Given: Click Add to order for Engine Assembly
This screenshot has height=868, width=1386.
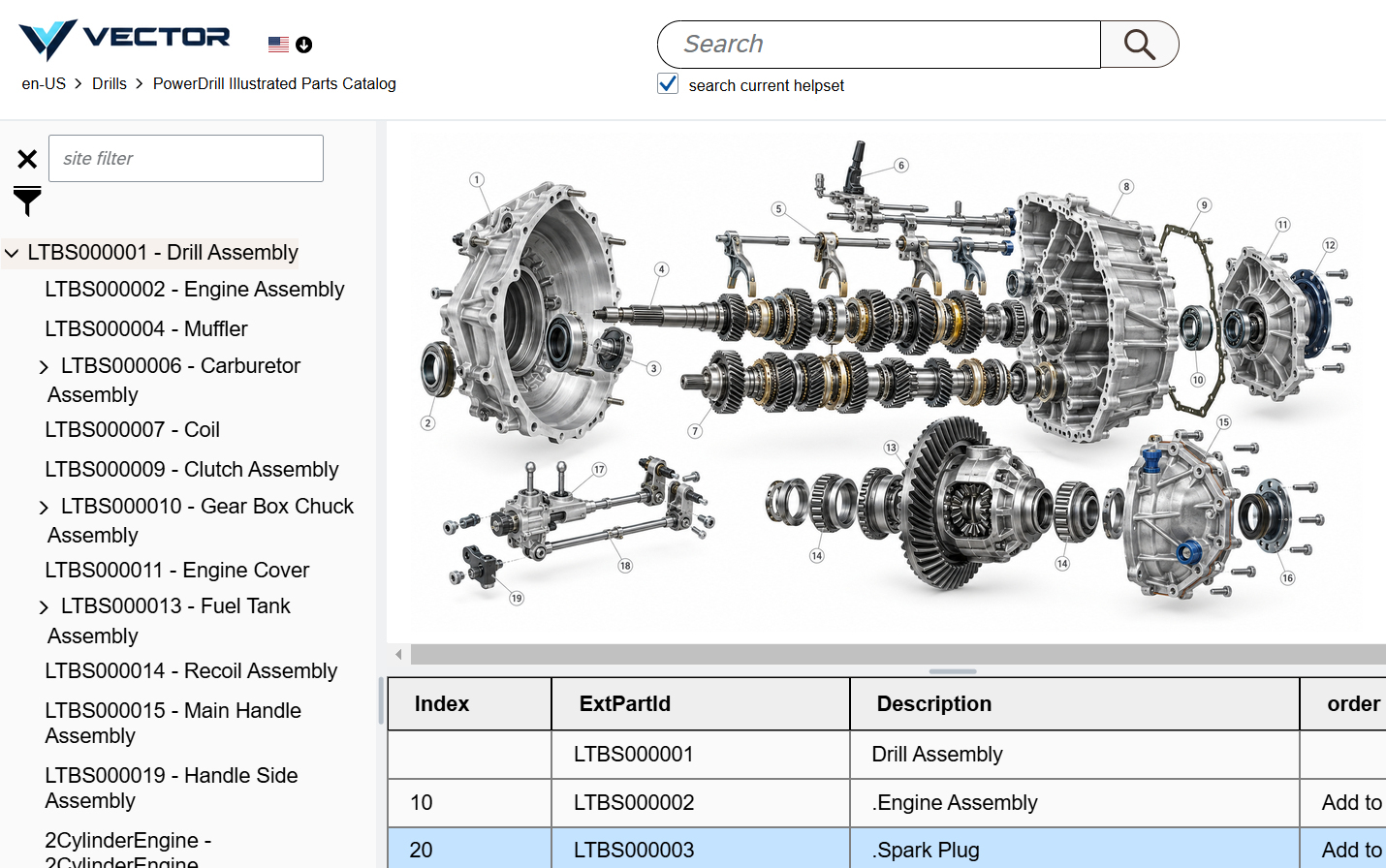Looking at the screenshot, I should 1353,803.
